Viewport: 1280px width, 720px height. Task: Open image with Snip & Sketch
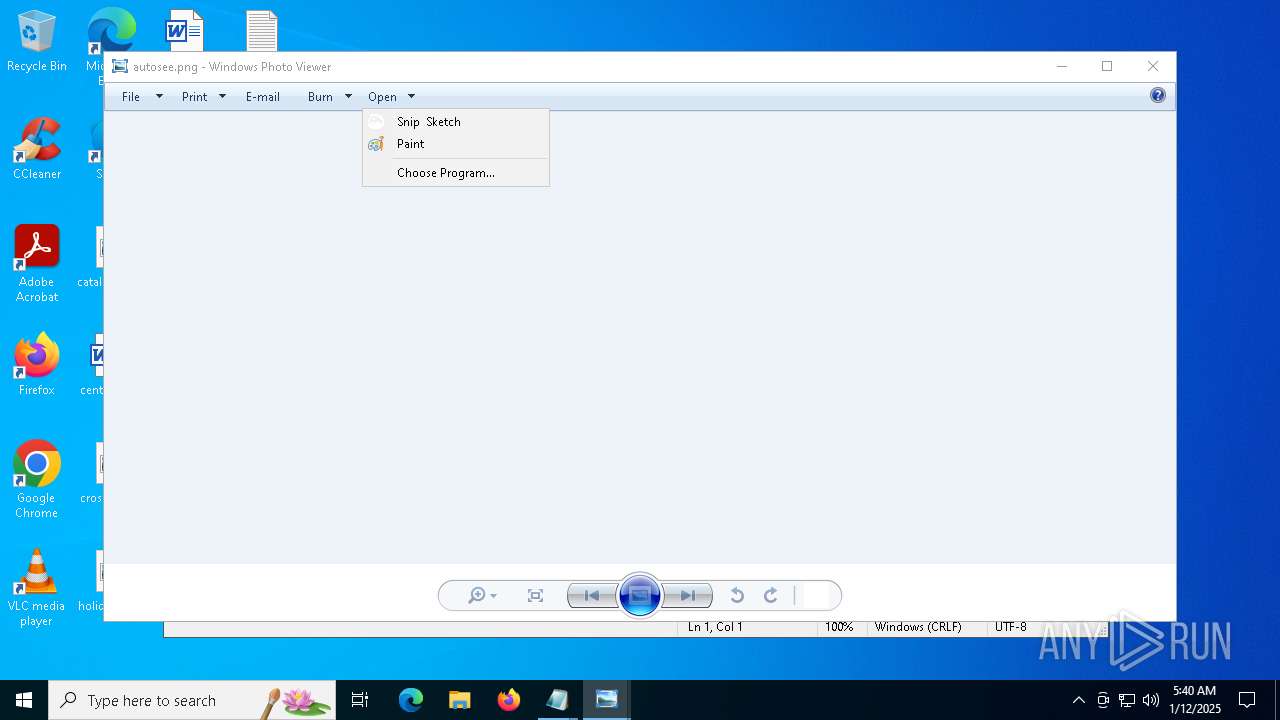tap(456, 122)
